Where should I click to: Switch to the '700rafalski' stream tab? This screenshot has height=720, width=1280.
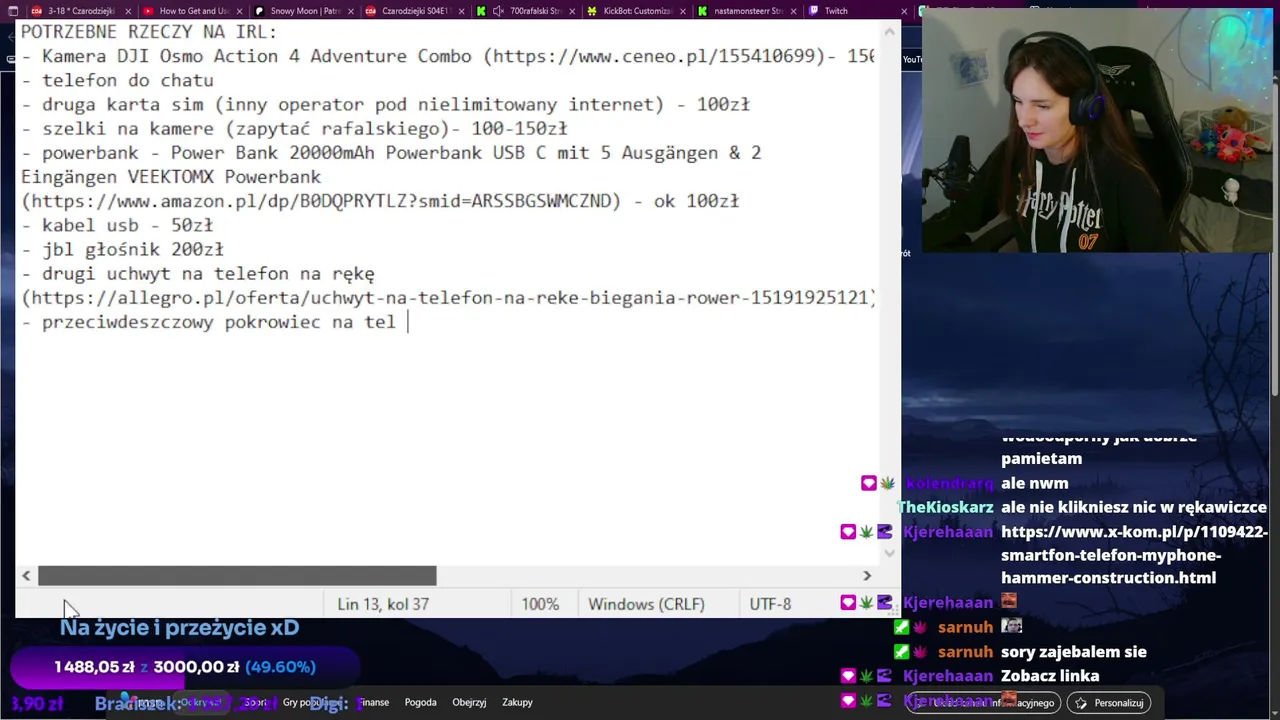(x=525, y=11)
